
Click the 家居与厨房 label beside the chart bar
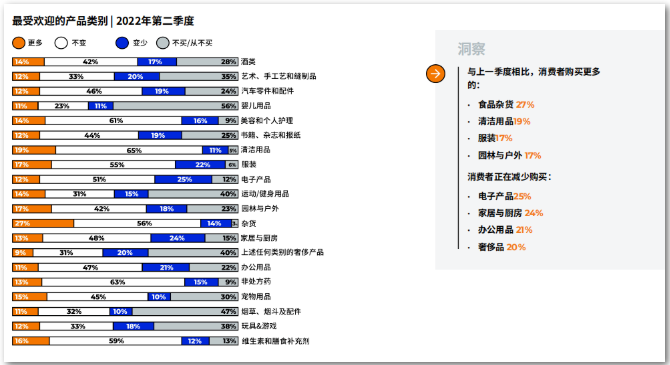pyautogui.click(x=259, y=238)
